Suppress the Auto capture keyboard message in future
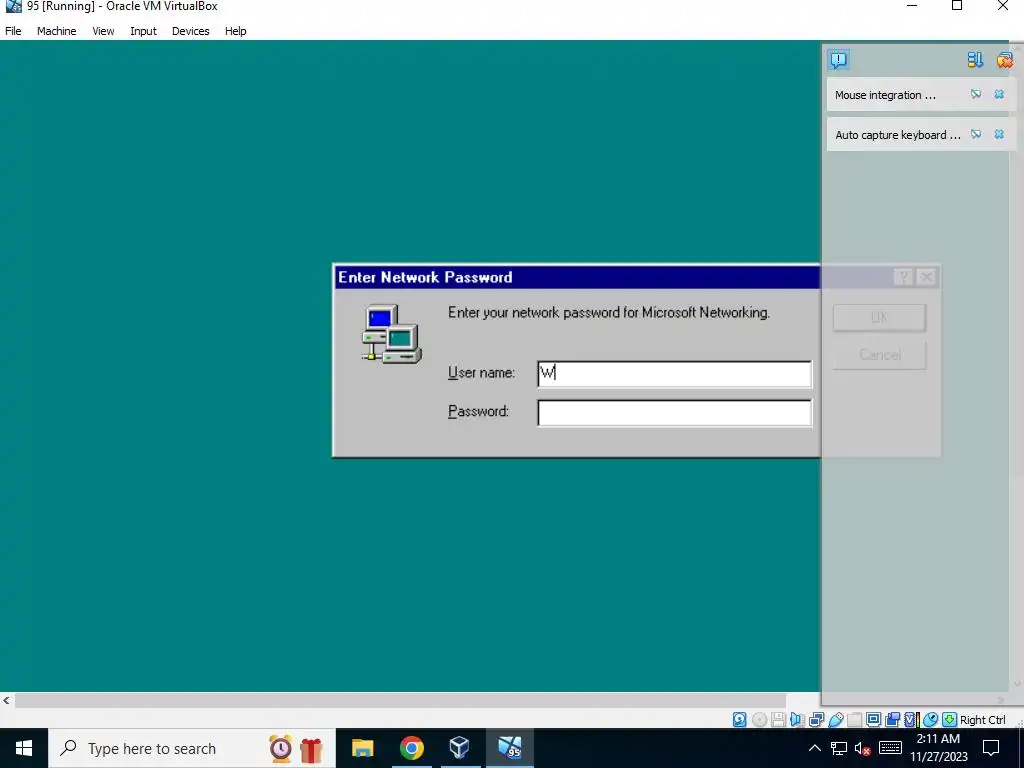Image resolution: width=1024 pixels, height=768 pixels. [976, 135]
